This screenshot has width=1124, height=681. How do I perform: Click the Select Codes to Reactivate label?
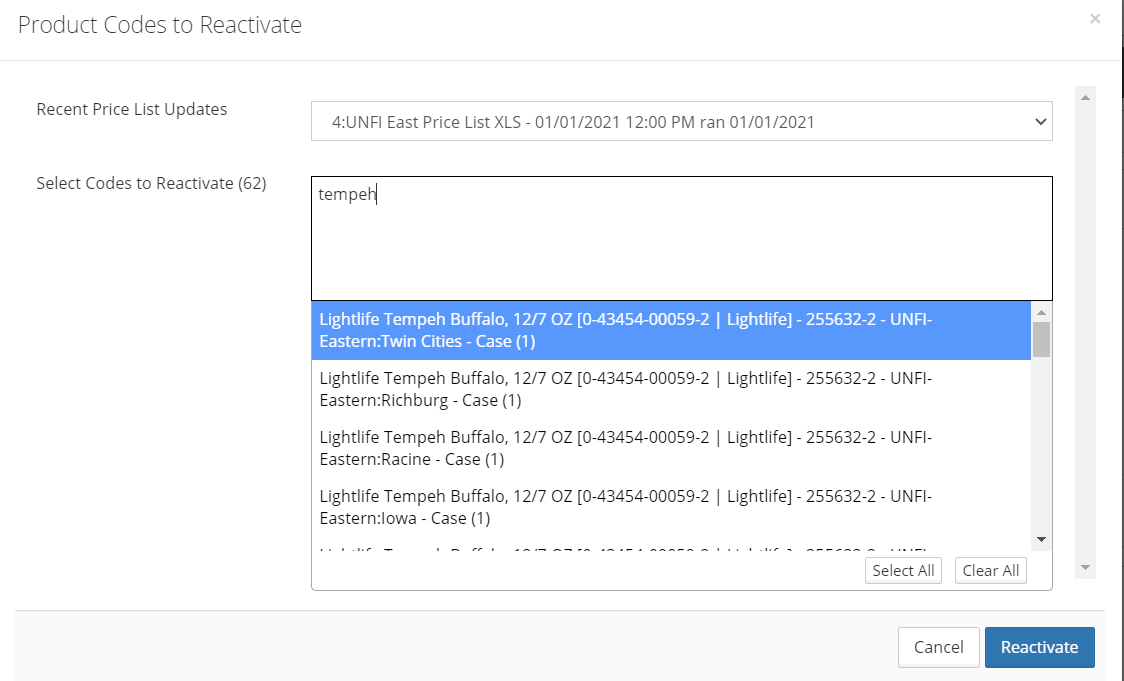151,183
